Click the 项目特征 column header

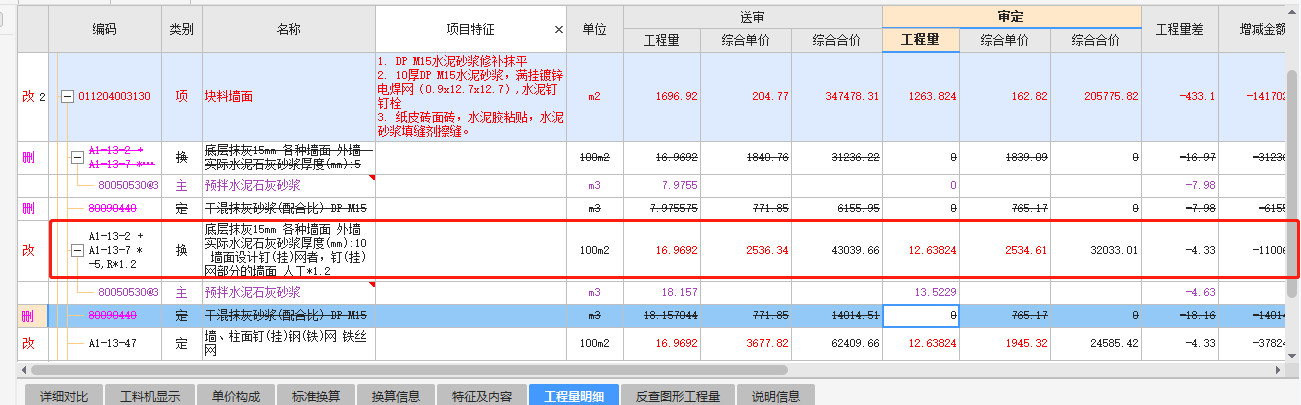470,29
